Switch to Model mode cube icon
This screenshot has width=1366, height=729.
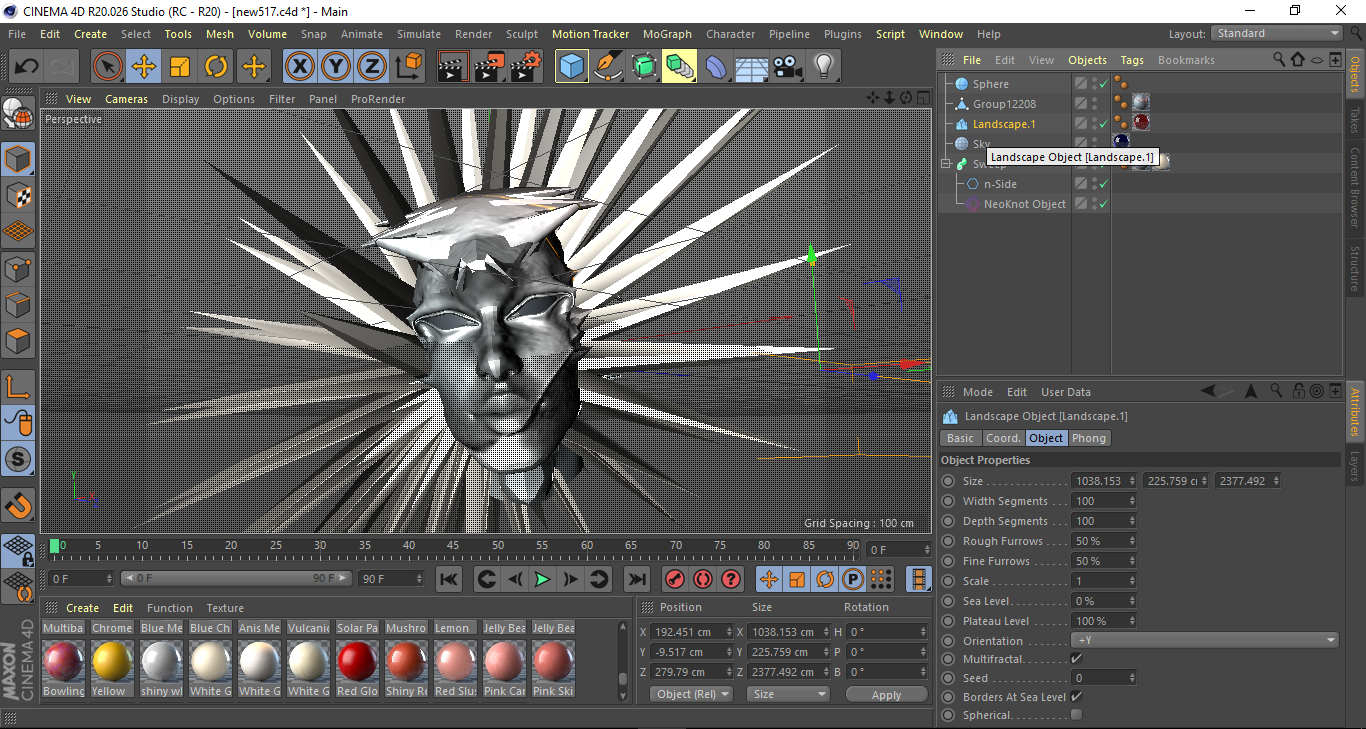coord(18,159)
